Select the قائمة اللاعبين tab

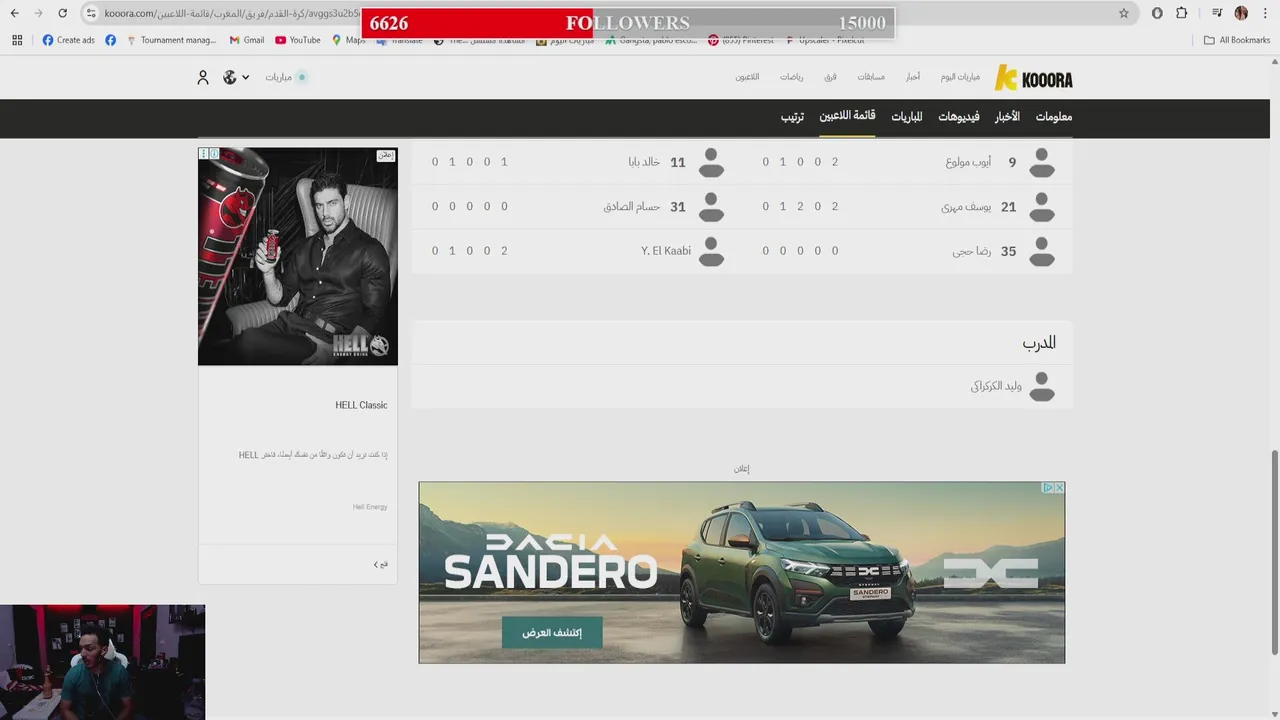(848, 117)
